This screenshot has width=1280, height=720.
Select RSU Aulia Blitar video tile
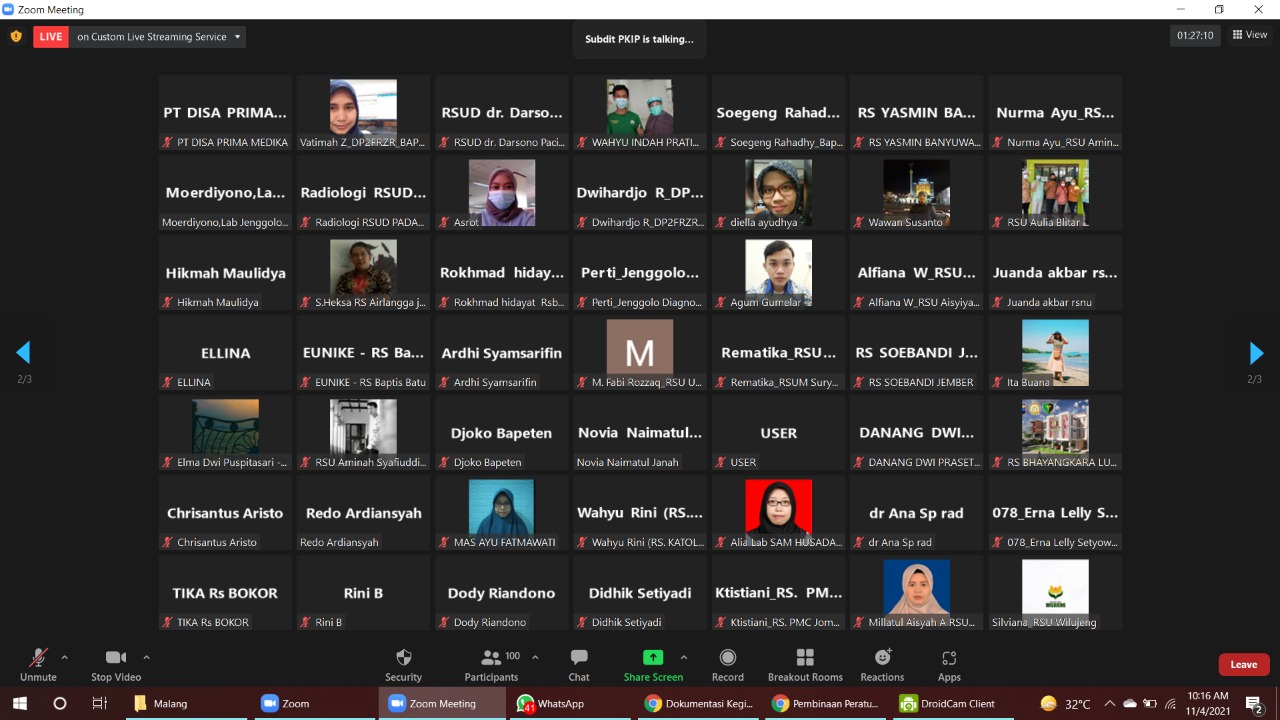(1055, 193)
